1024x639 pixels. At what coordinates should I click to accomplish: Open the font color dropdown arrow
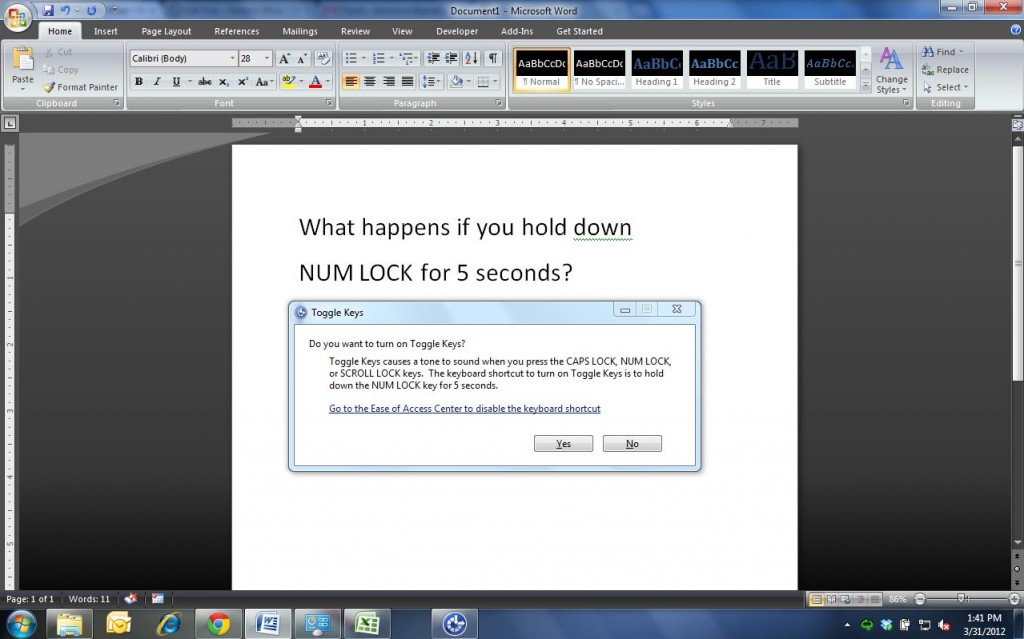pyautogui.click(x=327, y=82)
